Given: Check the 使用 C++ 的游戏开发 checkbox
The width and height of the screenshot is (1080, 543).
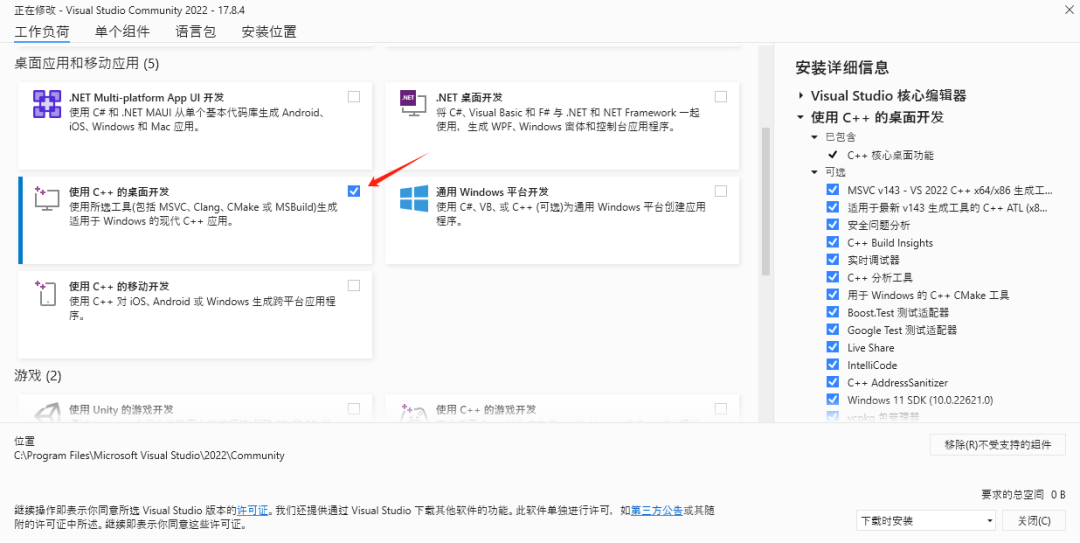Looking at the screenshot, I should pyautogui.click(x=720, y=409).
